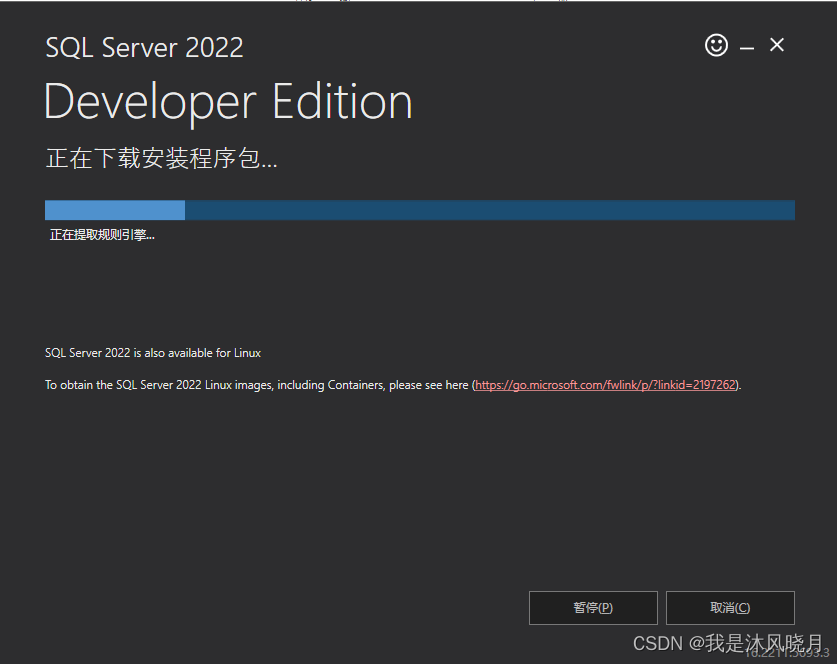Click the filled portion of the progress bar

(115, 210)
